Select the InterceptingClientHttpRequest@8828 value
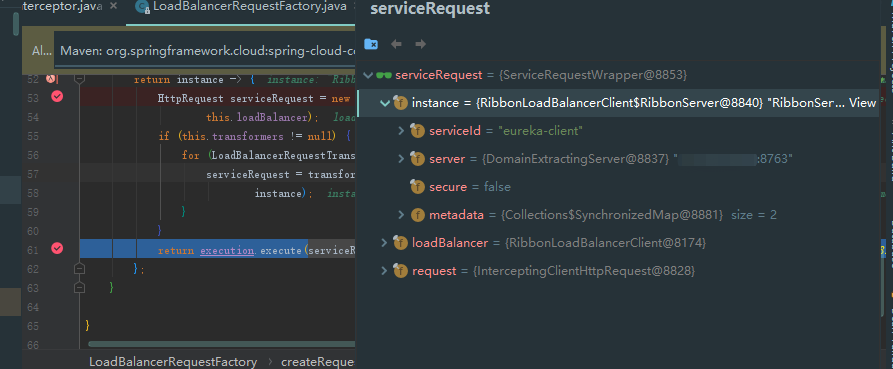Viewport: 893px width, 369px height. tap(584, 271)
